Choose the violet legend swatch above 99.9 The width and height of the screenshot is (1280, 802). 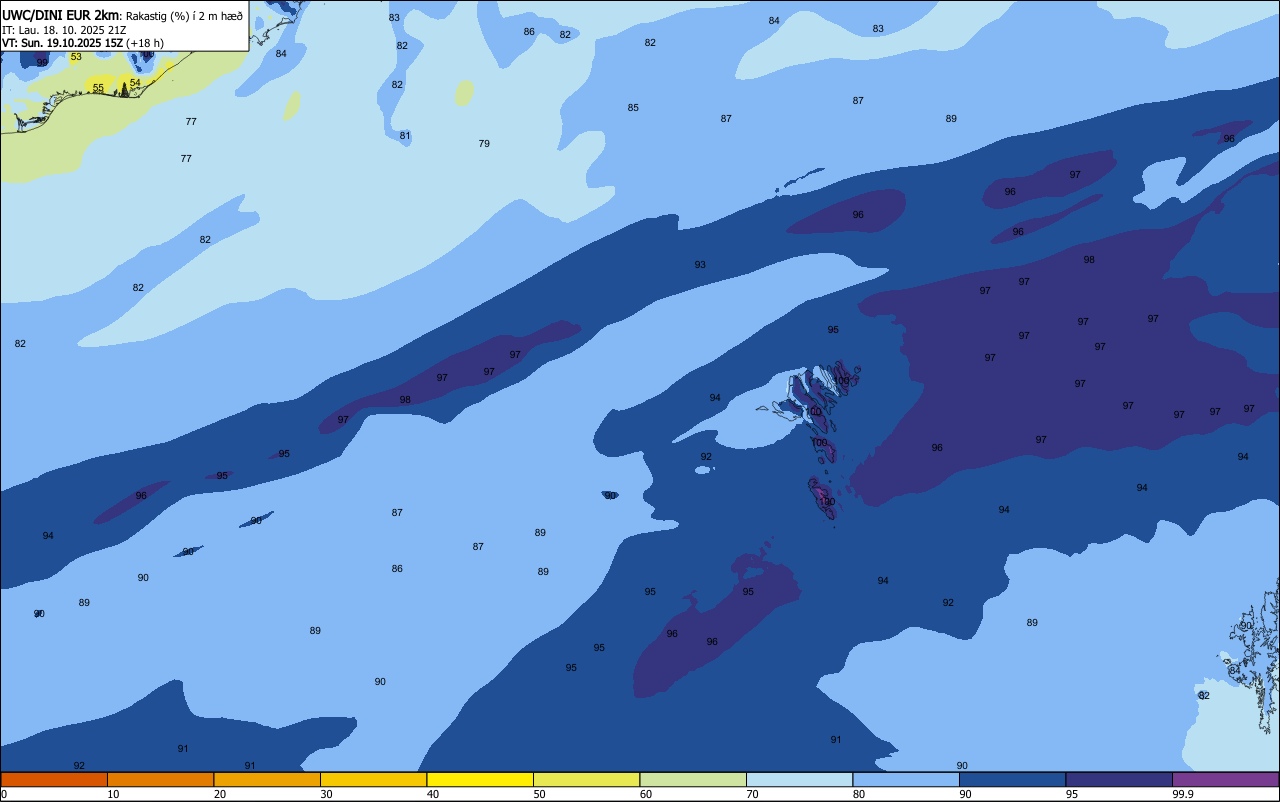click(1225, 779)
